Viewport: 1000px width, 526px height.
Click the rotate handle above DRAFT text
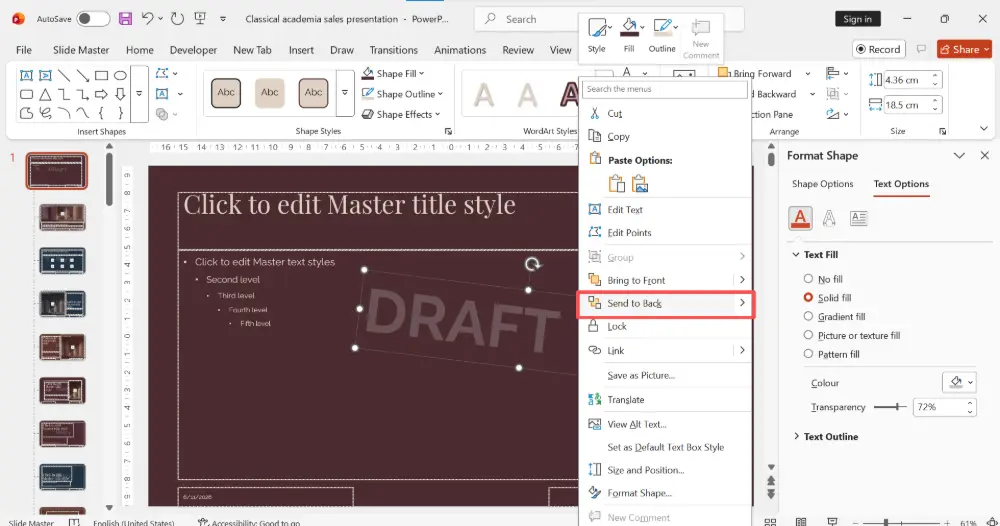point(533,264)
